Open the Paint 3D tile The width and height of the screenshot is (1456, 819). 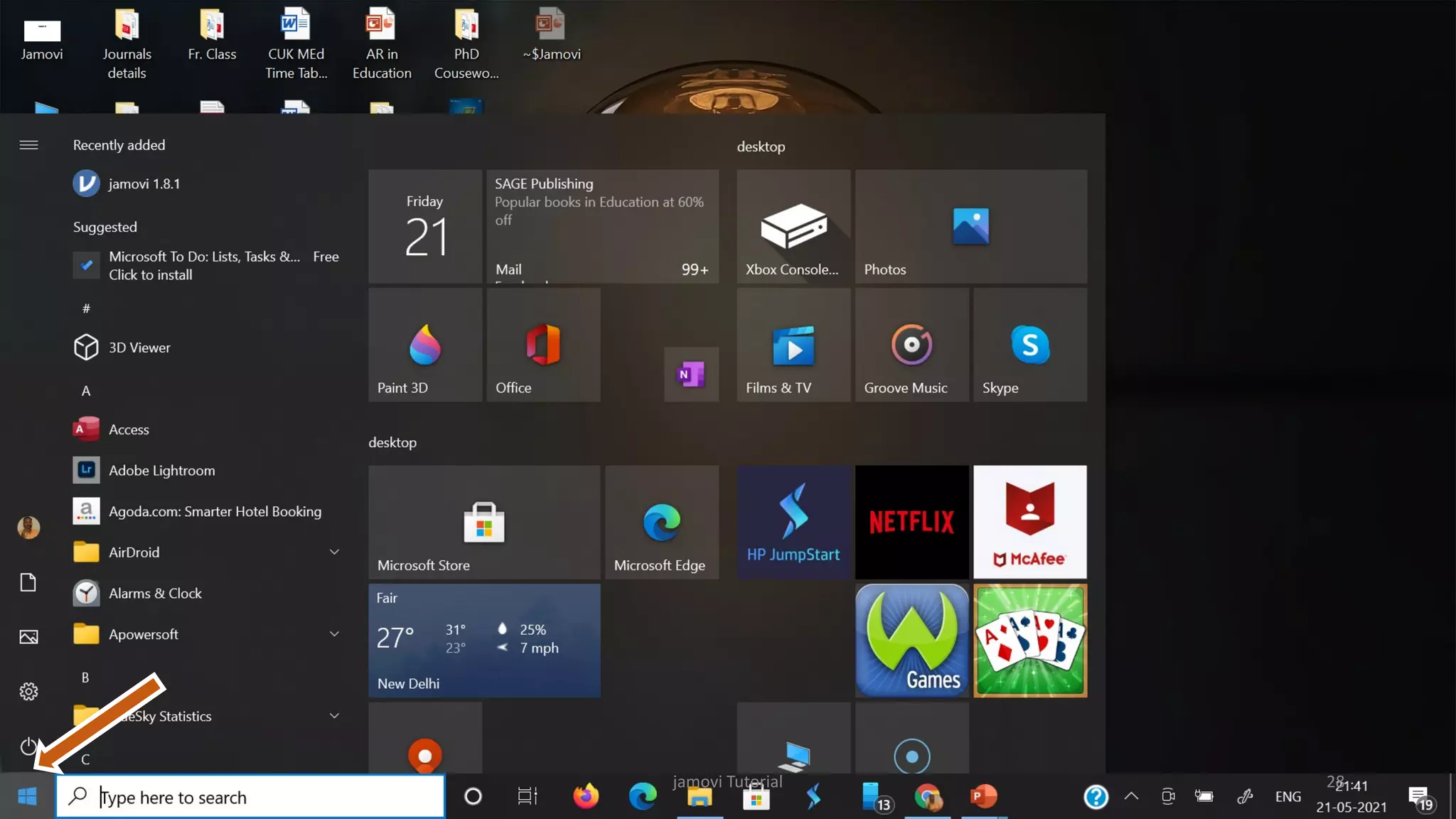[424, 345]
